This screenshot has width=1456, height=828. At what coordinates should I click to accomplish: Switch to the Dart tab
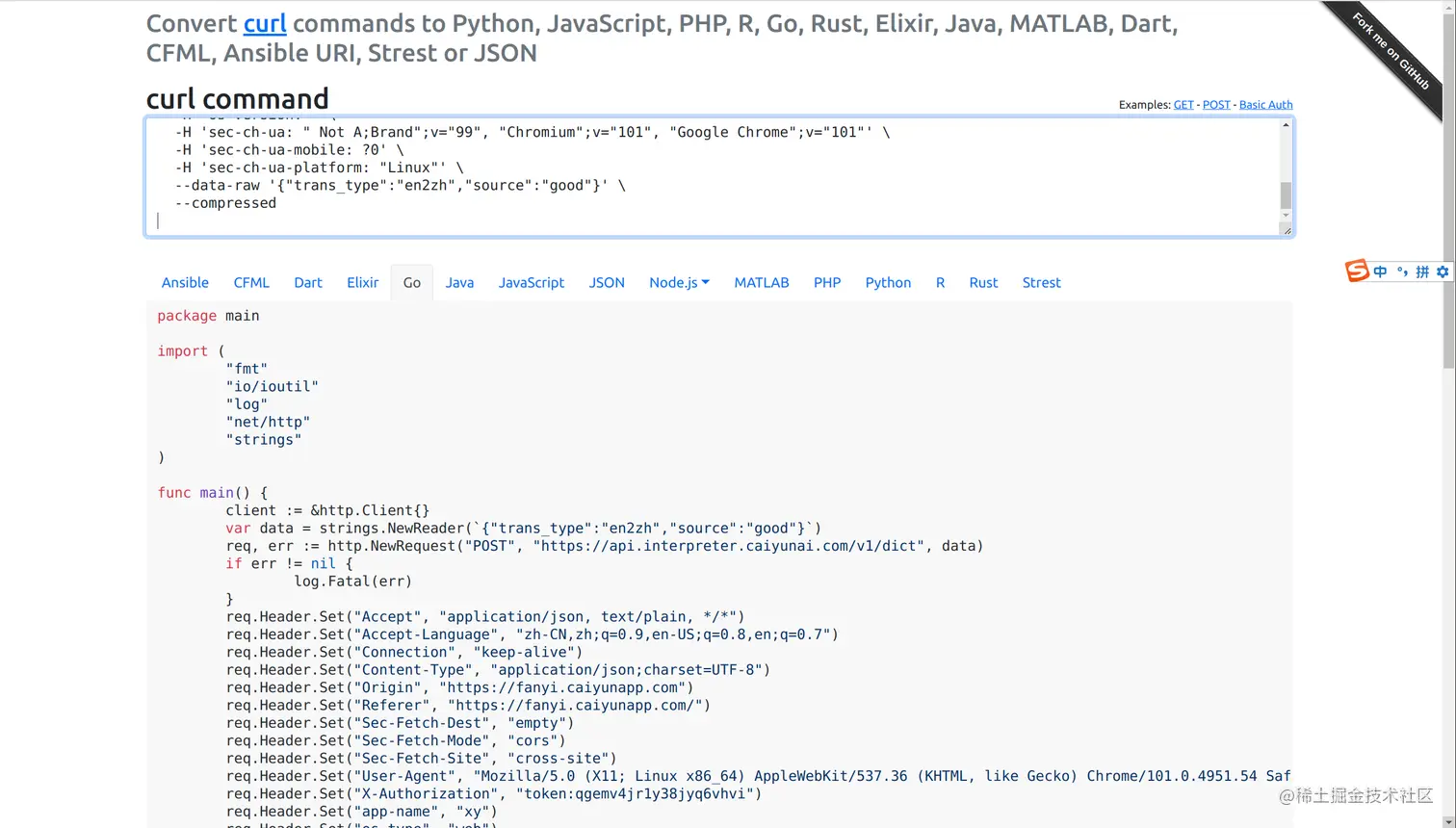[308, 282]
